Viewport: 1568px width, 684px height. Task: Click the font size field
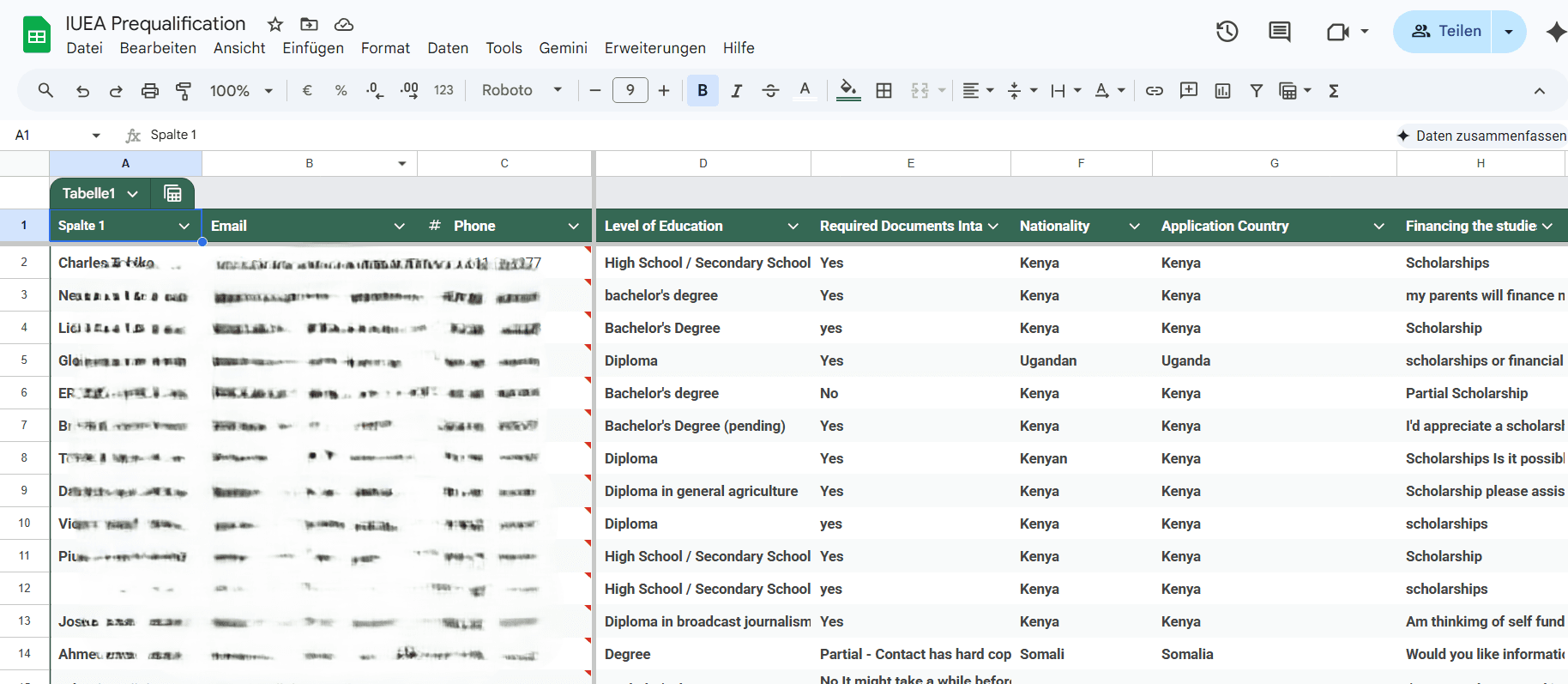coord(630,90)
